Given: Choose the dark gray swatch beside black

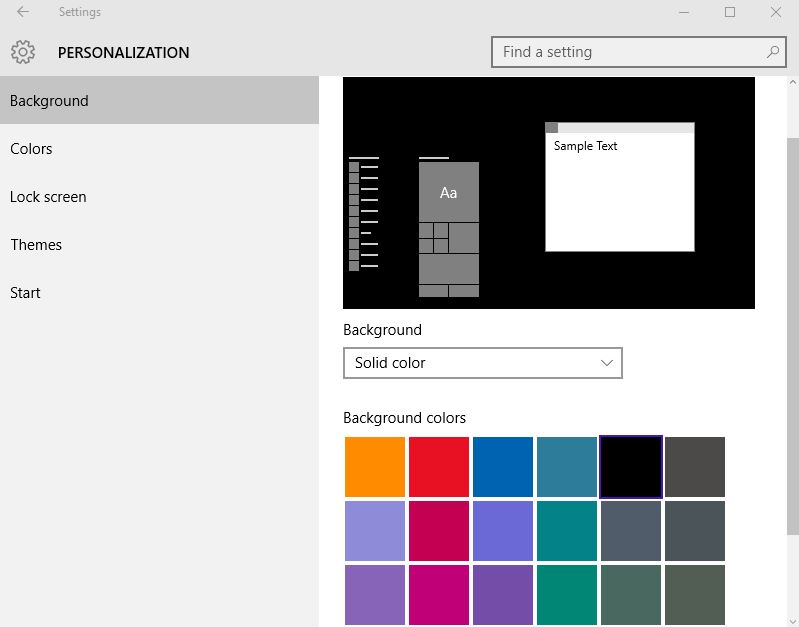Looking at the screenshot, I should coord(695,467).
